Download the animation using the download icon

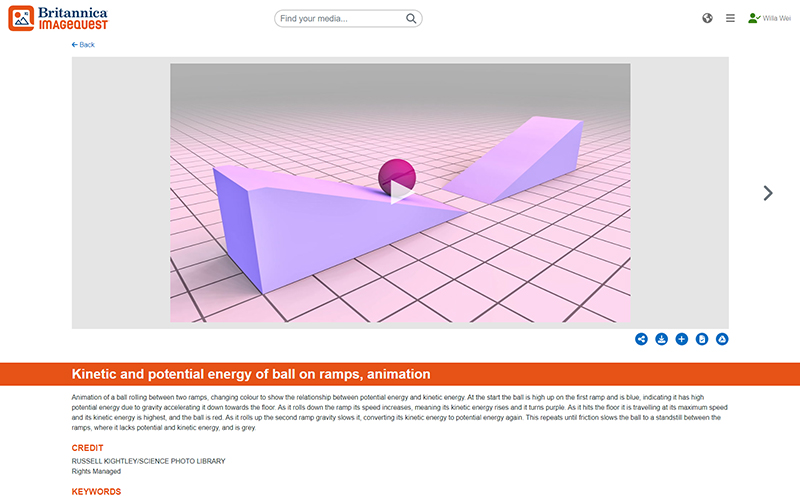click(x=661, y=339)
